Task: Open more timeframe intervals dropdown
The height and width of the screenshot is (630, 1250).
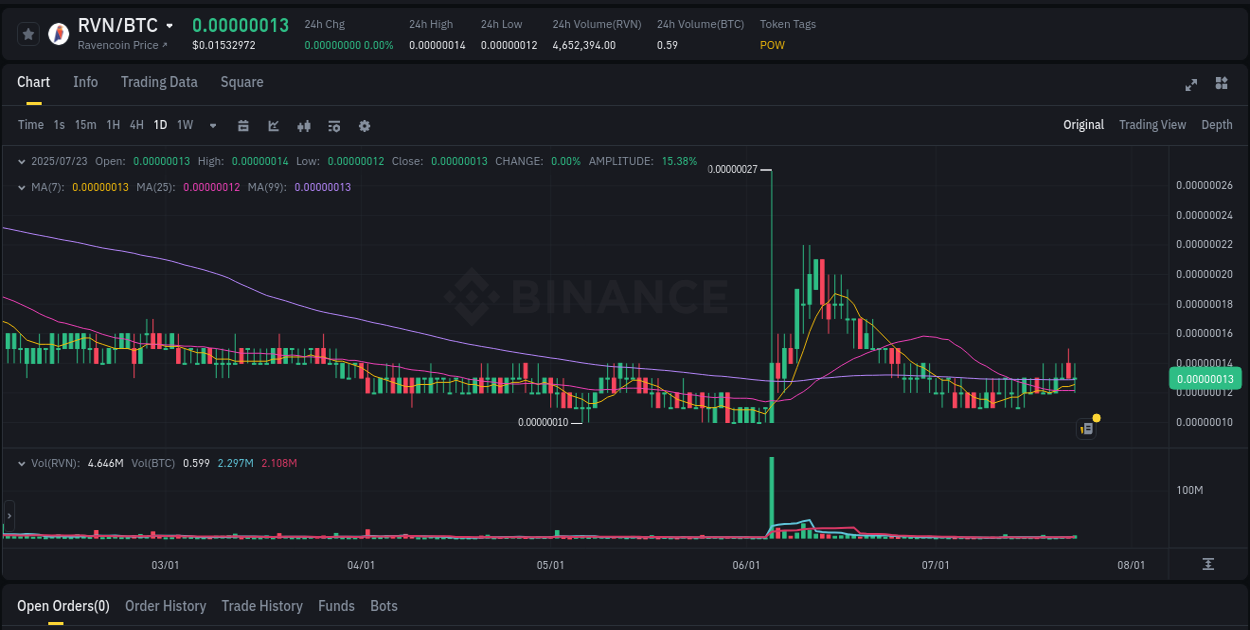Action: tap(212, 126)
